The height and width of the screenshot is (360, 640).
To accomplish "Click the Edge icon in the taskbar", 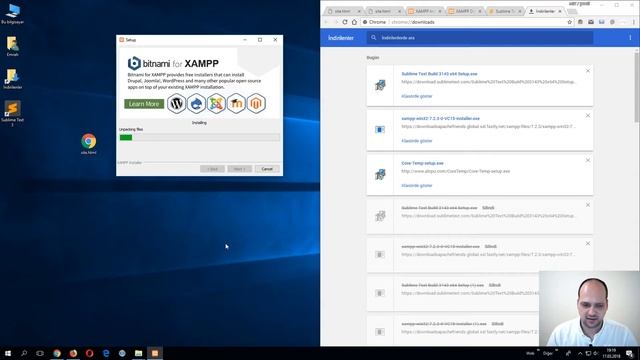I will (106, 353).
